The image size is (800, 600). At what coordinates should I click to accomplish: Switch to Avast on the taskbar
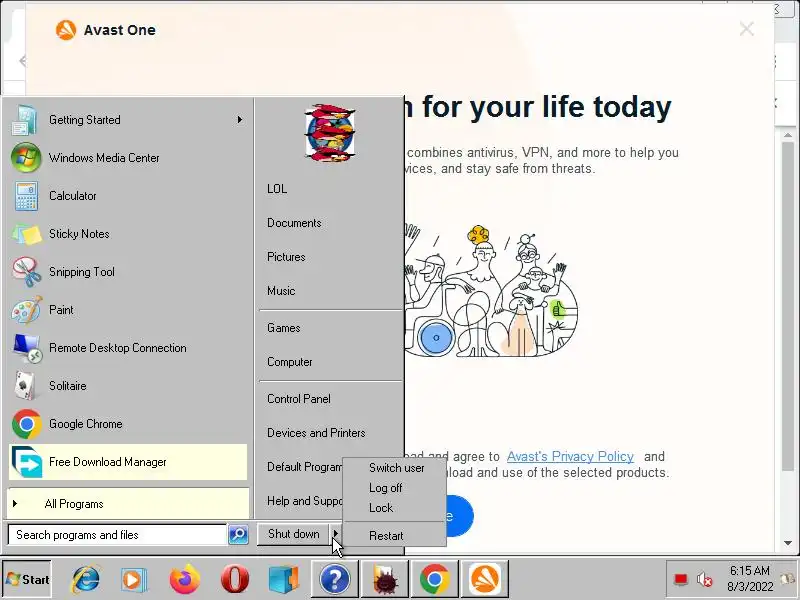point(485,579)
